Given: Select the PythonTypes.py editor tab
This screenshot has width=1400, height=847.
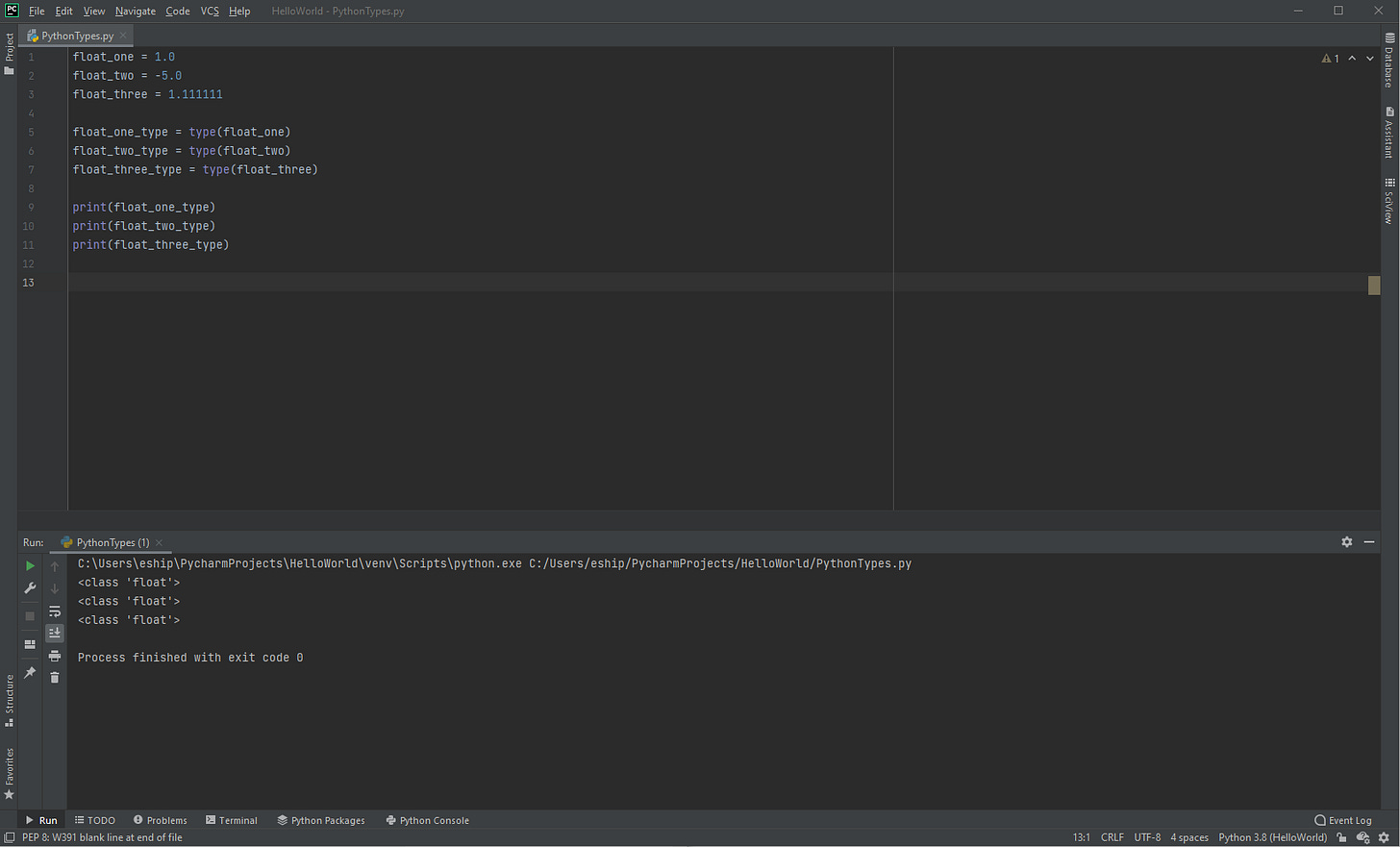Looking at the screenshot, I should tap(77, 36).
